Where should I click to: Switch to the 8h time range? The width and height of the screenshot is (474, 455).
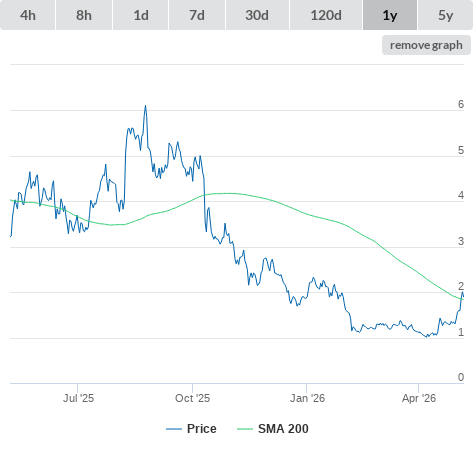[x=84, y=15]
